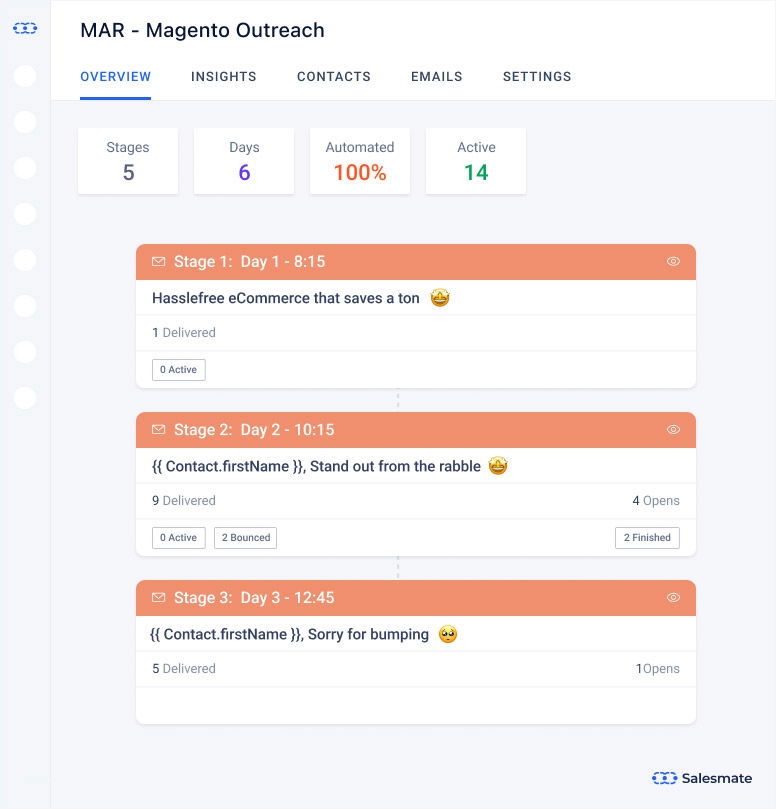This screenshot has width=776, height=809.
Task: Select the first circular sidebar navigation icon
Action: (24, 75)
